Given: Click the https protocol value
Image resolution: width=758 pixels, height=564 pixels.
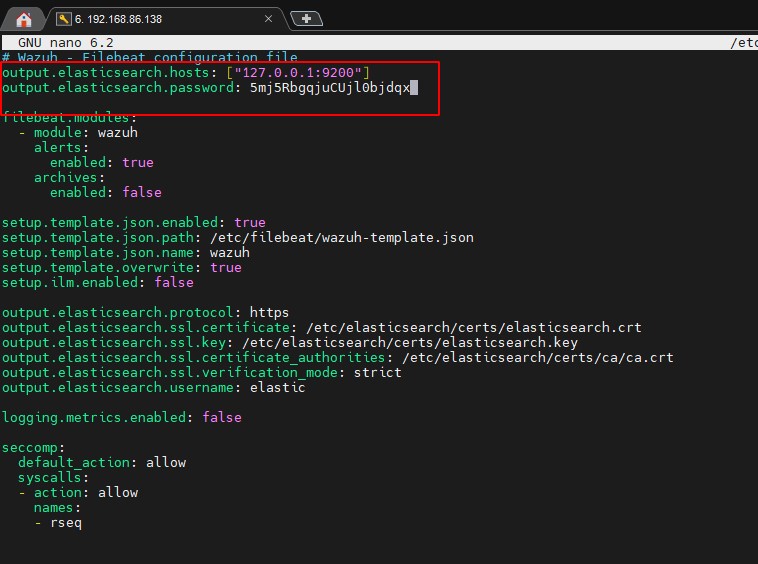Looking at the screenshot, I should 269,312.
